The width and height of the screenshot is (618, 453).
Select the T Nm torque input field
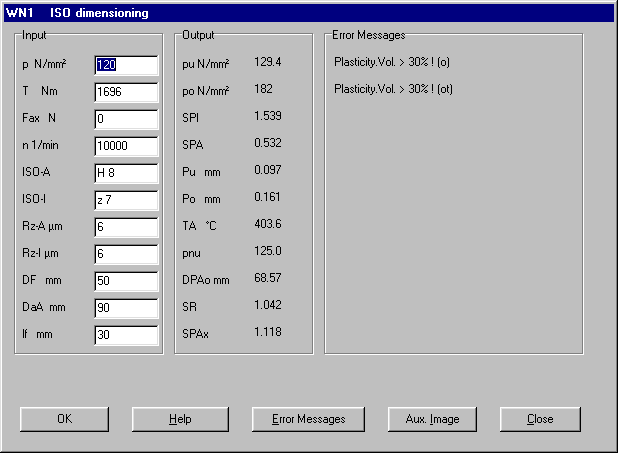pyautogui.click(x=126, y=92)
